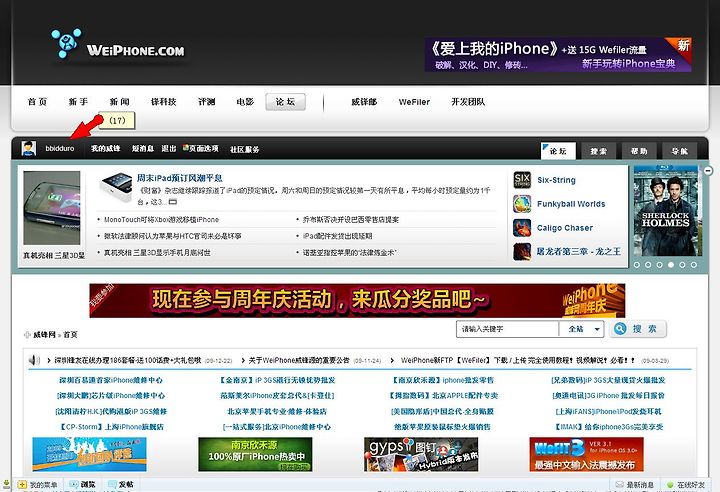Click the gyps 图钉 Hybrid ad banner
720x492 pixels.
tap(421, 454)
